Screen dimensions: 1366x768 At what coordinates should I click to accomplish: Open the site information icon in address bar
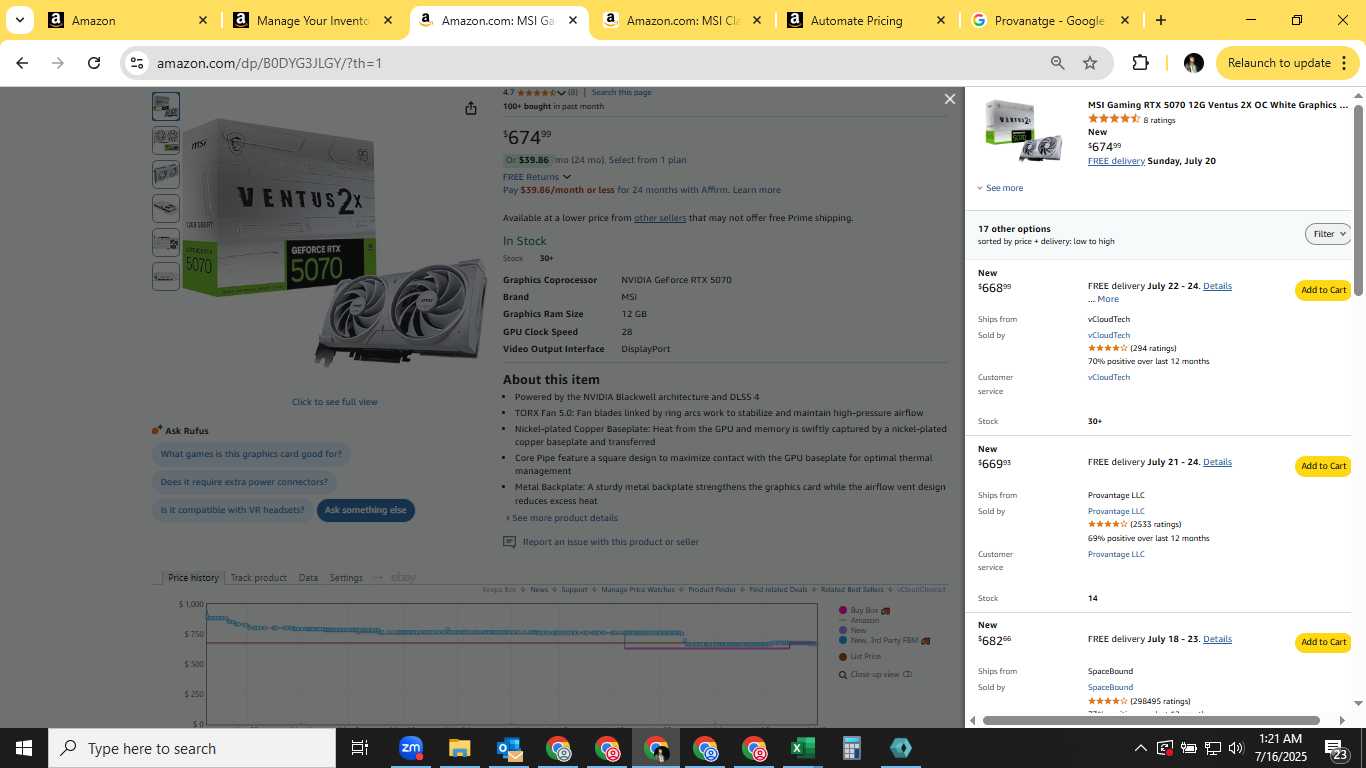137,63
